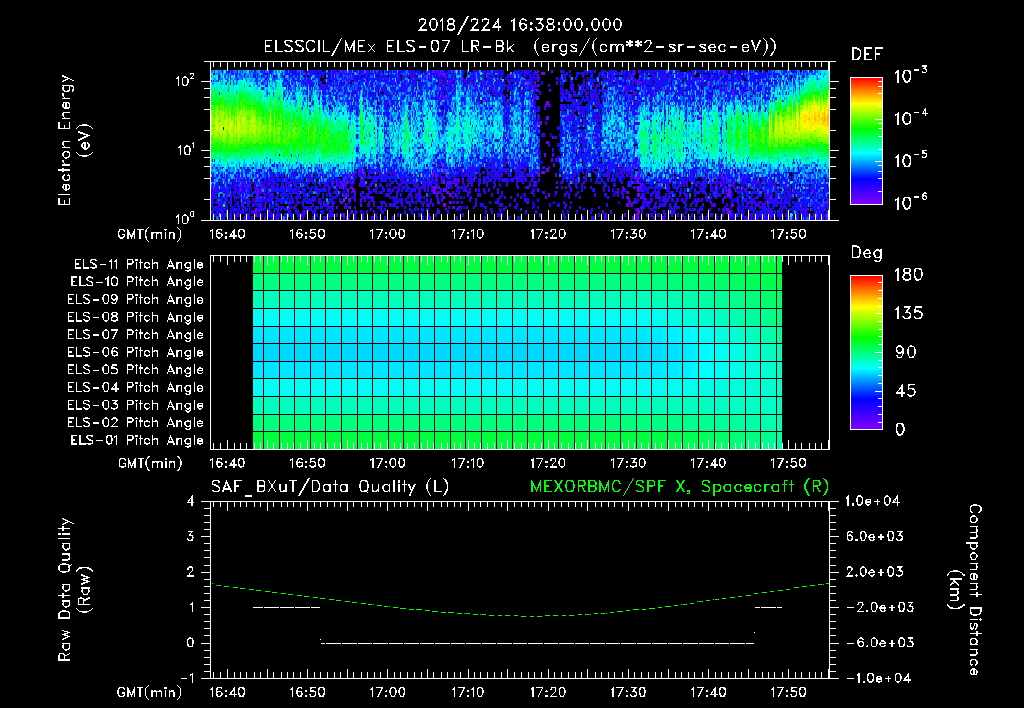Click the '45' degree color bar tick
This screenshot has width=1024, height=708.
tap(906, 391)
